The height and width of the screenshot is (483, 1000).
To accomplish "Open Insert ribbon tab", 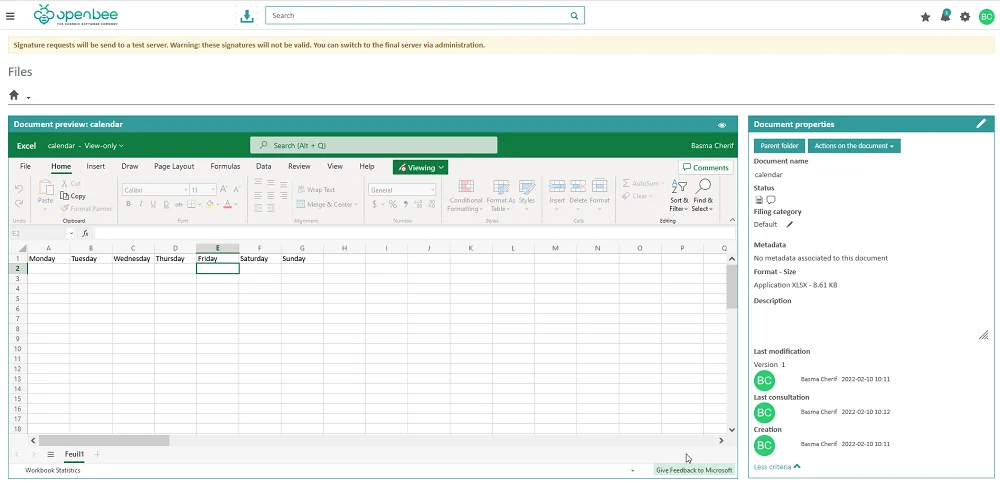I will coord(96,167).
